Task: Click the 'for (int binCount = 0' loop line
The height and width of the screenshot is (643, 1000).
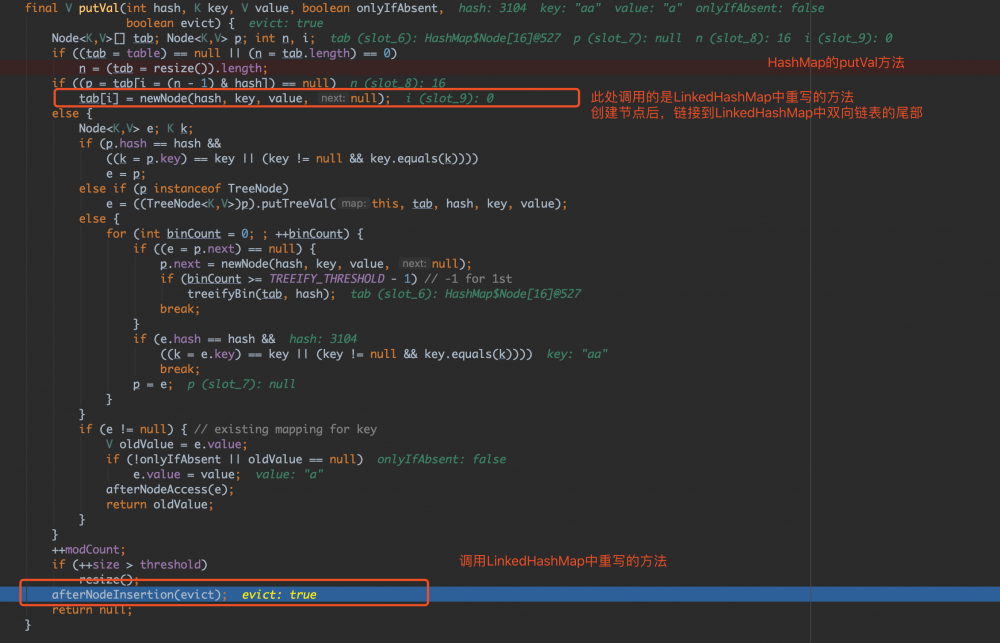Action: (235, 234)
